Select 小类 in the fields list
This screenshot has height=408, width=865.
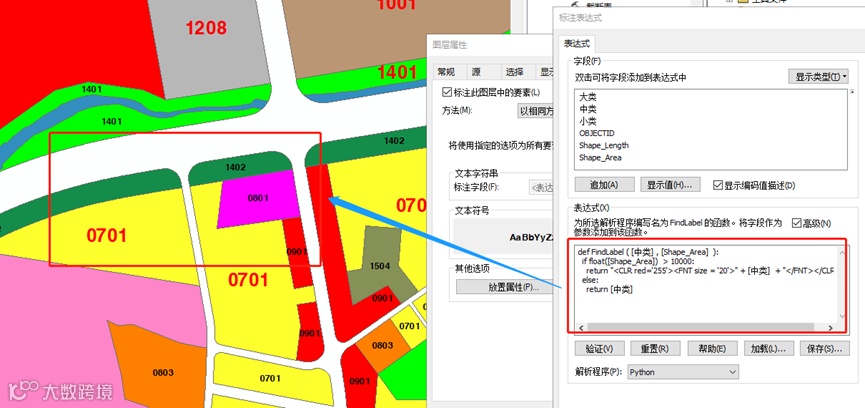tap(588, 121)
